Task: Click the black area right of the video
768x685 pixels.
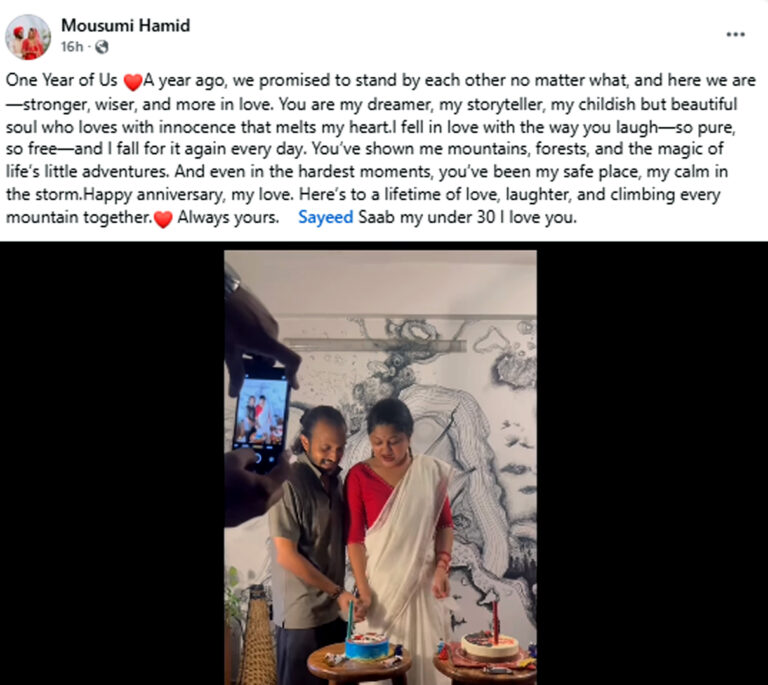Action: pyautogui.click(x=652, y=463)
